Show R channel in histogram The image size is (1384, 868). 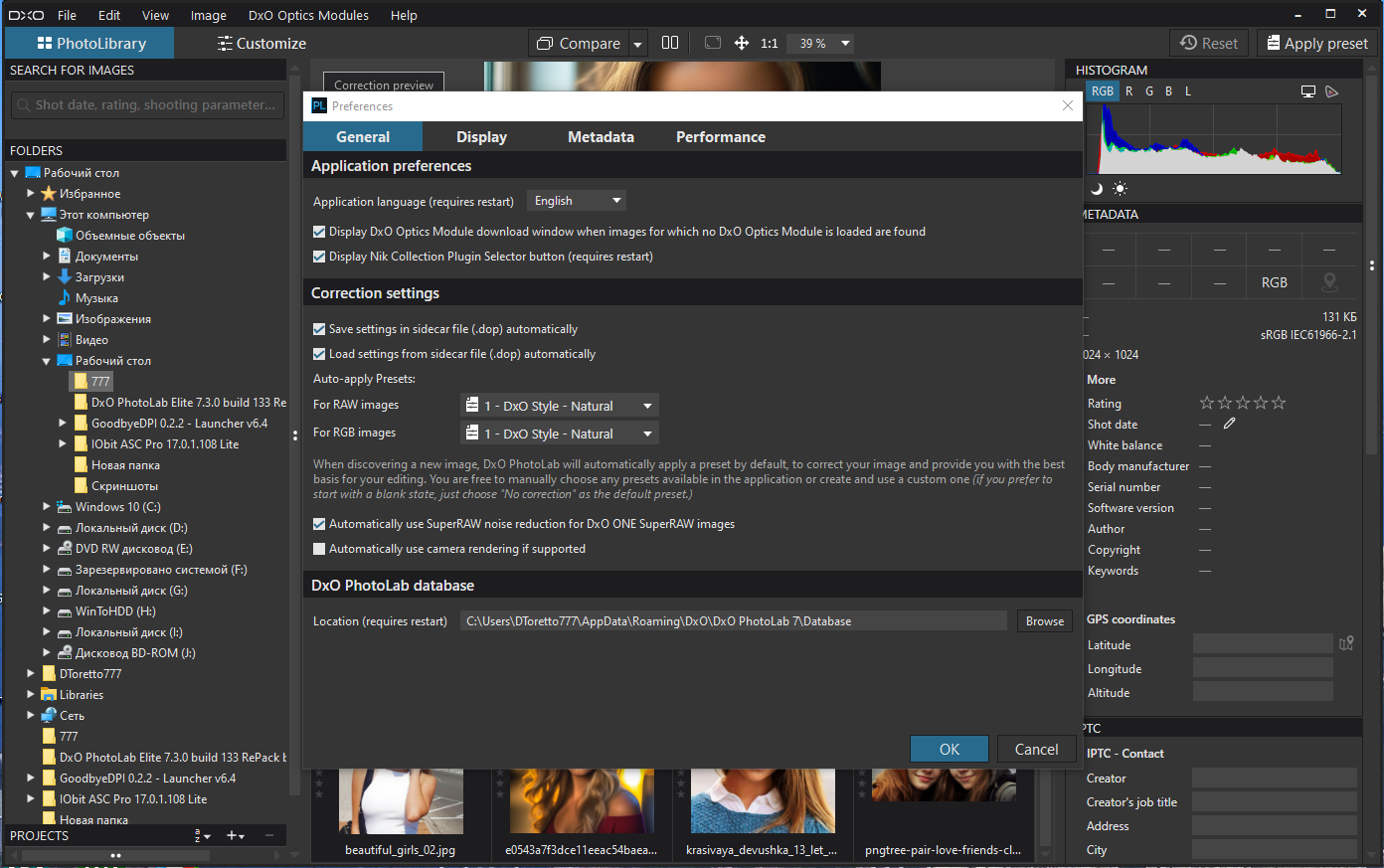tap(1128, 90)
